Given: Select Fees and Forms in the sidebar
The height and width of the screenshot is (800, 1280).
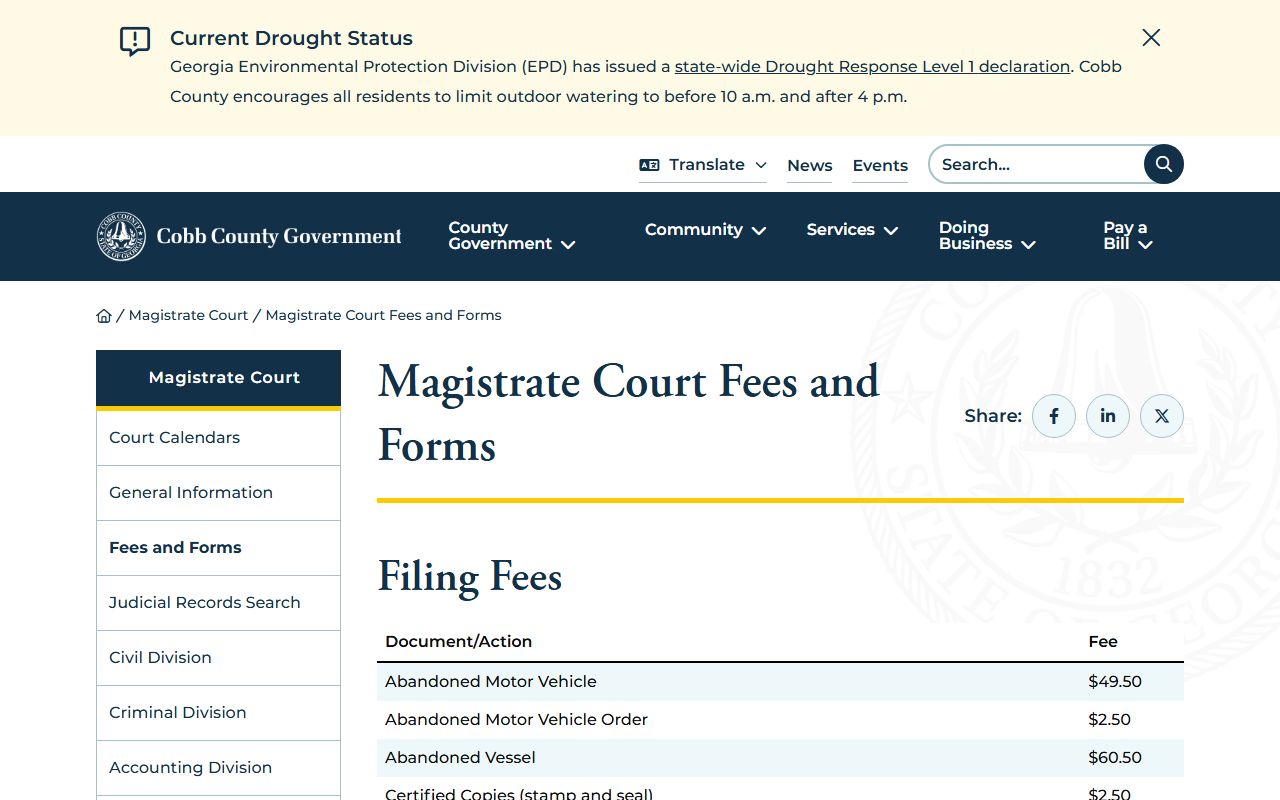Looking at the screenshot, I should [218, 548].
